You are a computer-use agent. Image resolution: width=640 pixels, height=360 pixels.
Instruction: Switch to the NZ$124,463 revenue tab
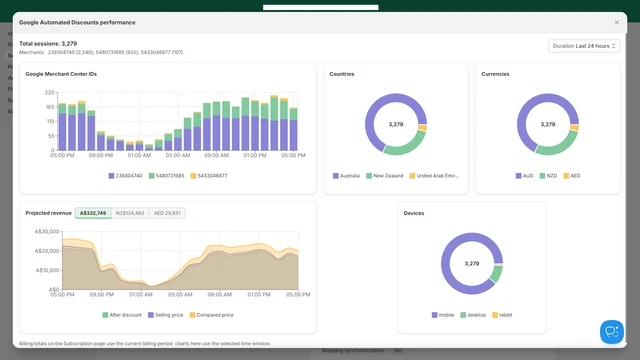[130, 213]
